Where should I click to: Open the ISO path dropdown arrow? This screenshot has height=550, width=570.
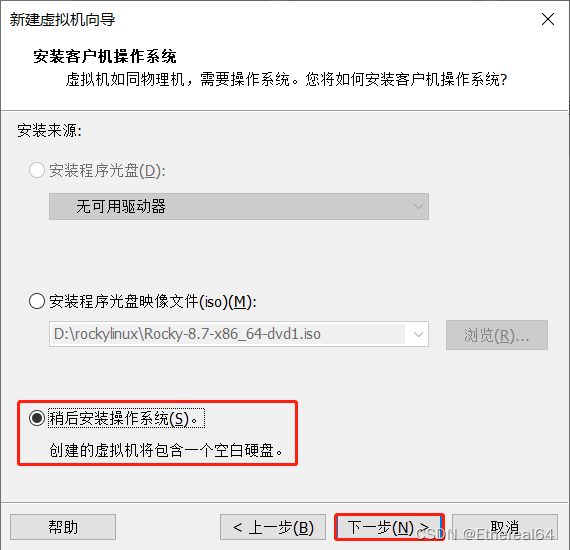coord(418,334)
